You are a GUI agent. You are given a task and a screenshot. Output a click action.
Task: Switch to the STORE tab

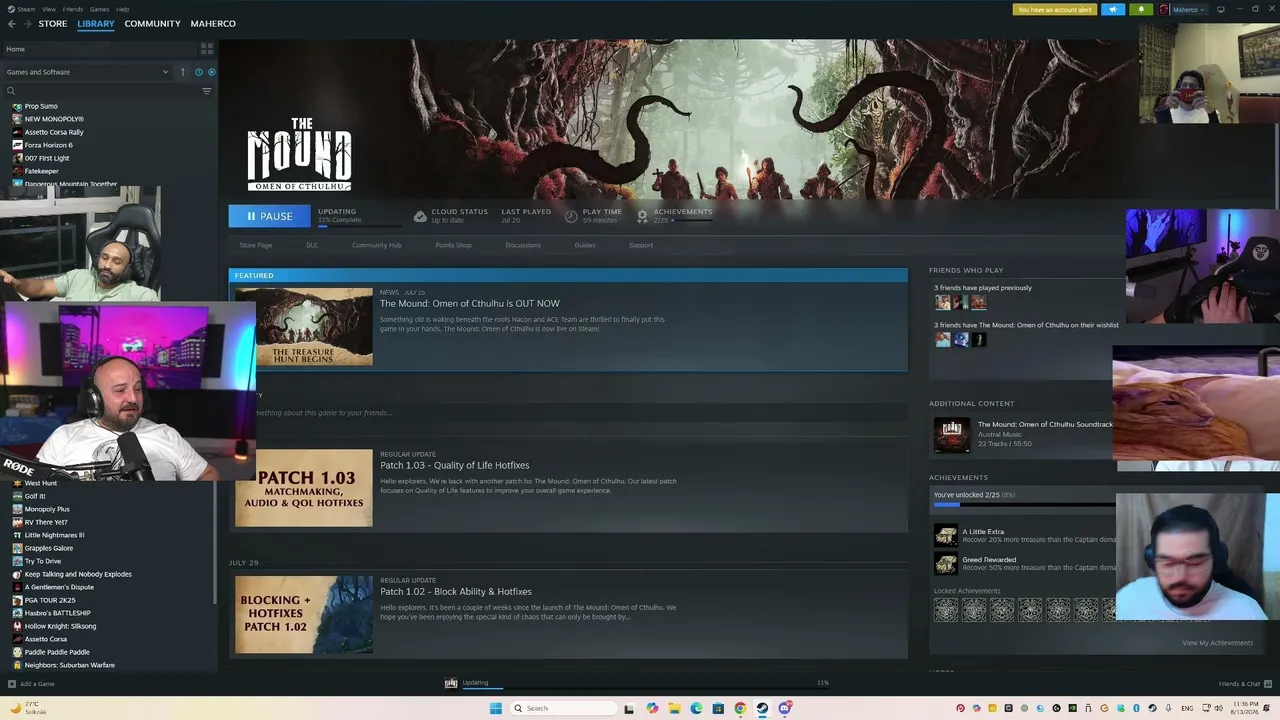pyautogui.click(x=53, y=24)
